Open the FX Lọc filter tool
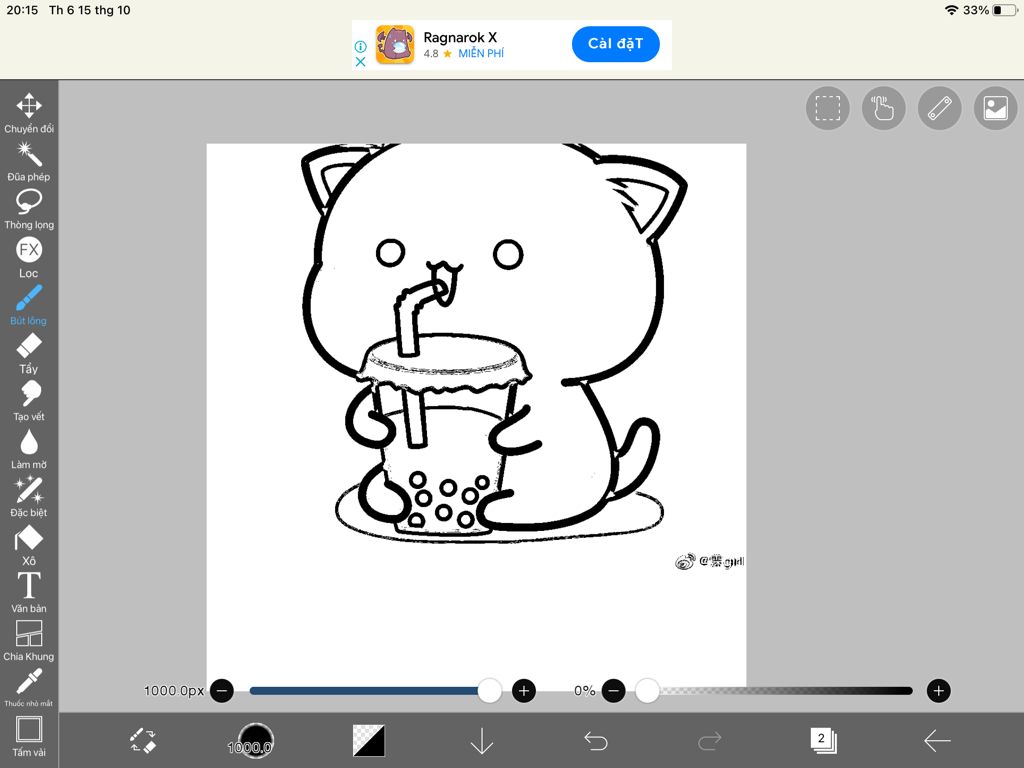The width and height of the screenshot is (1024, 768). [29, 257]
